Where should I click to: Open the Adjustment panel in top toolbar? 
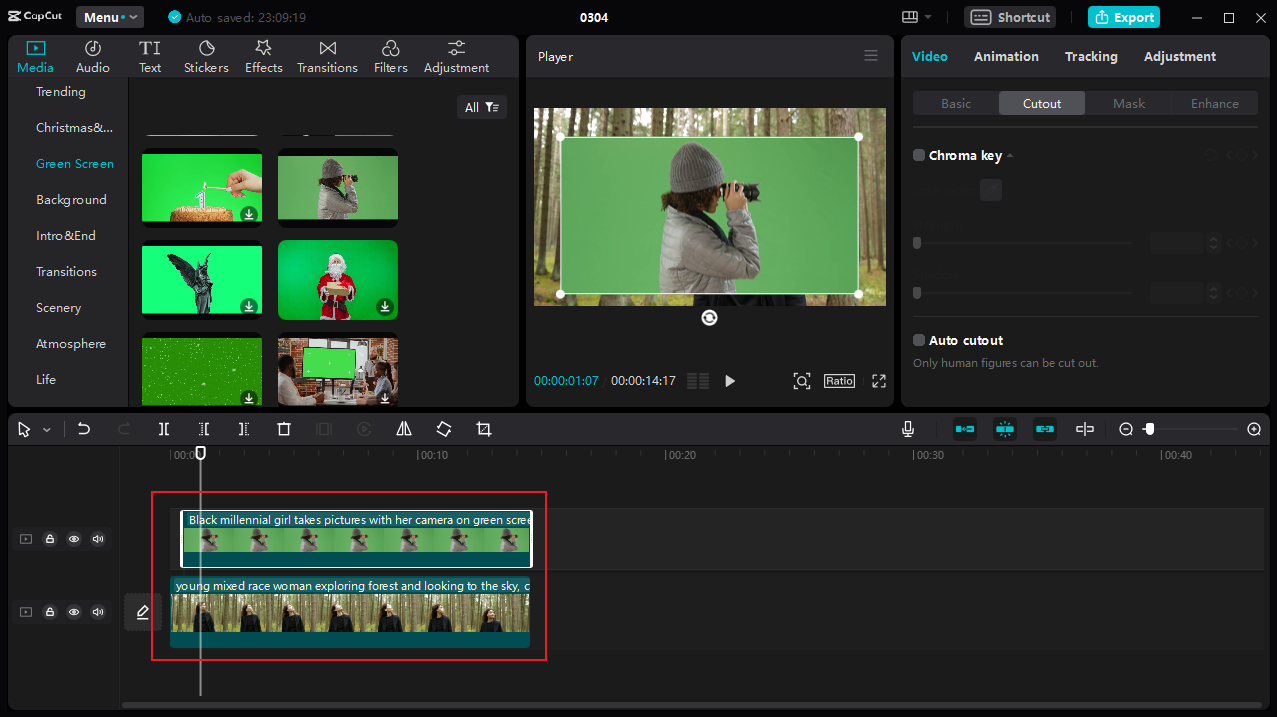pyautogui.click(x=456, y=57)
